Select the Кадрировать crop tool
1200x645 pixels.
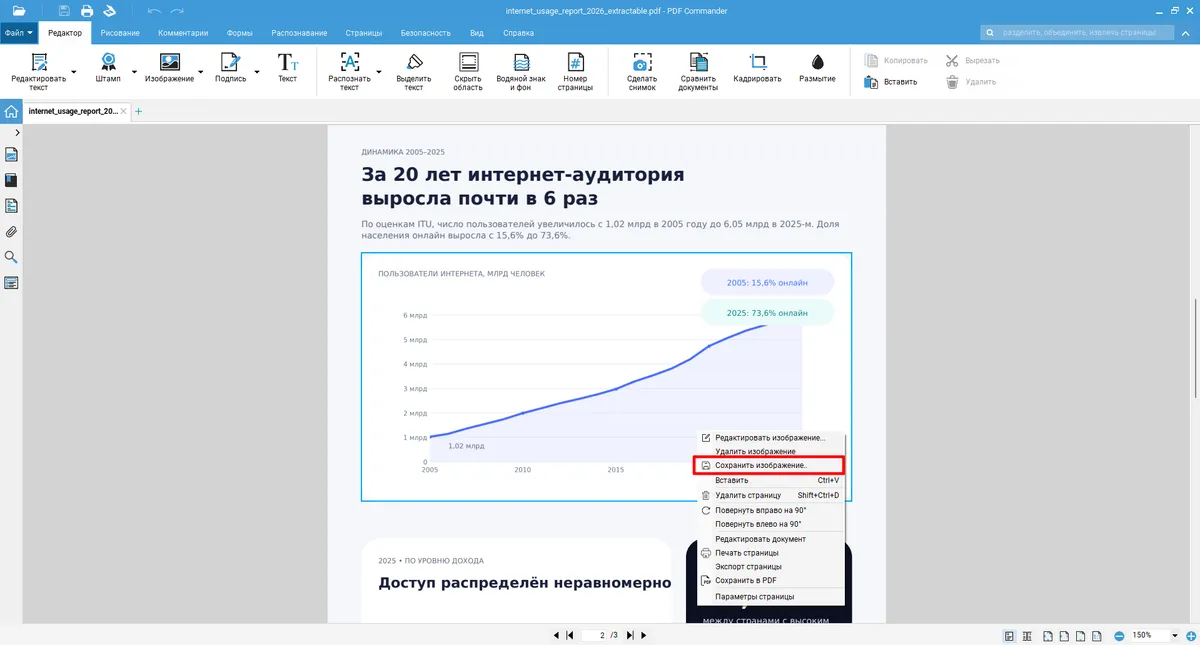757,68
